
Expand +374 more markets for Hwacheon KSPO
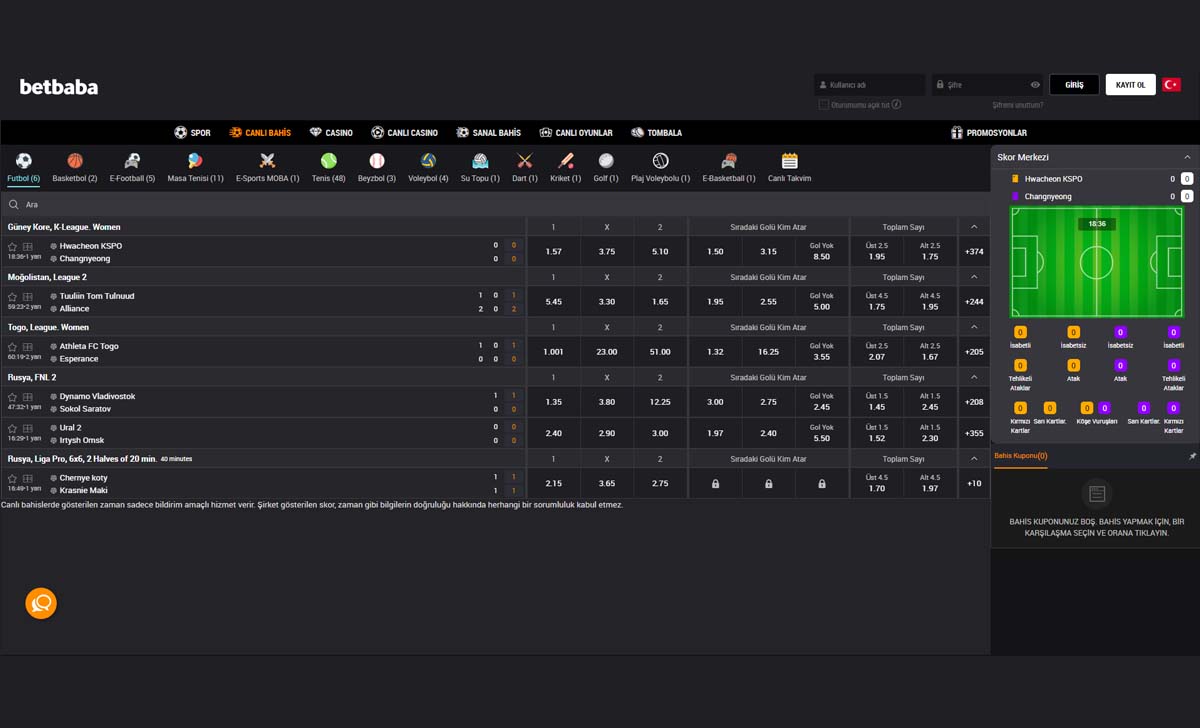click(x=974, y=252)
